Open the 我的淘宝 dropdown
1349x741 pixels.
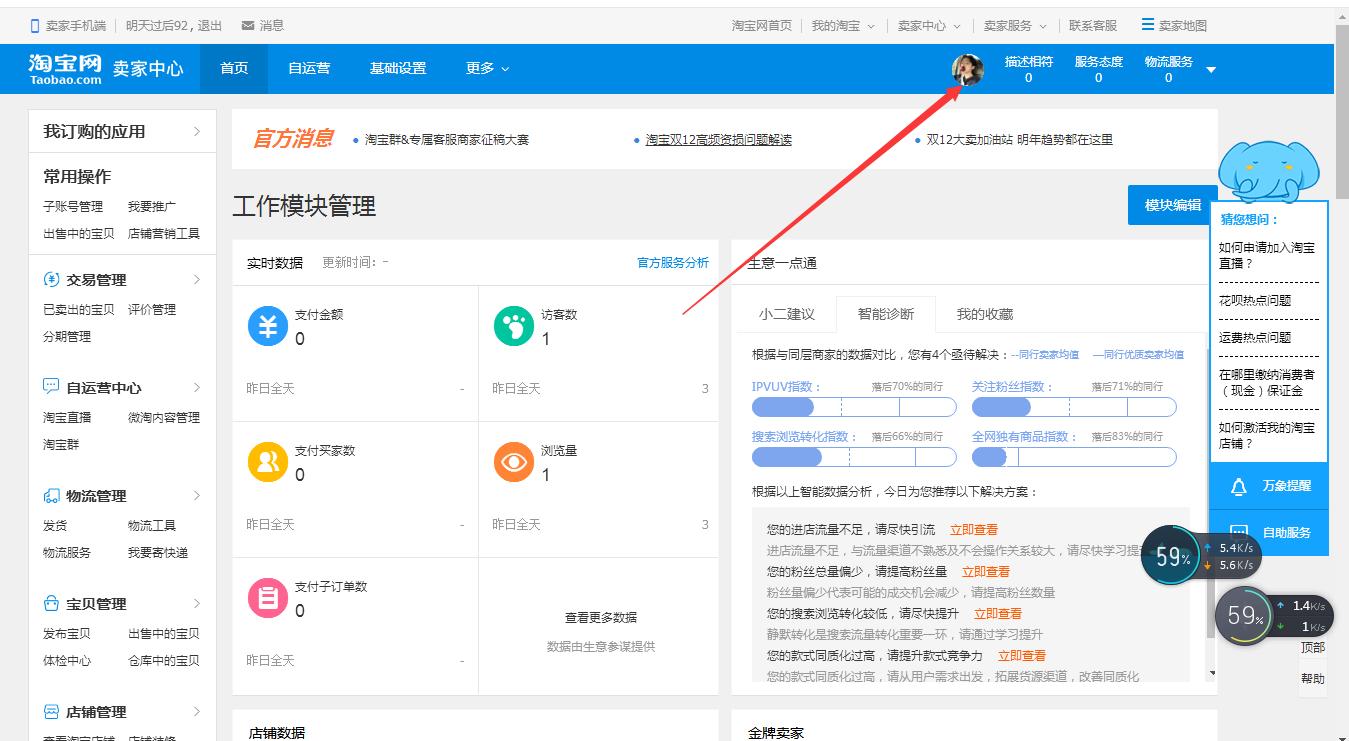[840, 24]
